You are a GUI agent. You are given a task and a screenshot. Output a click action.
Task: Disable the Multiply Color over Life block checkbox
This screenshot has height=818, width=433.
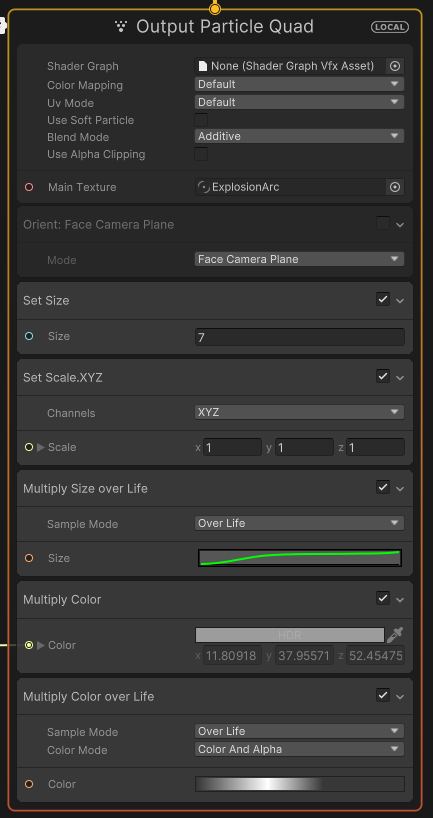383,695
